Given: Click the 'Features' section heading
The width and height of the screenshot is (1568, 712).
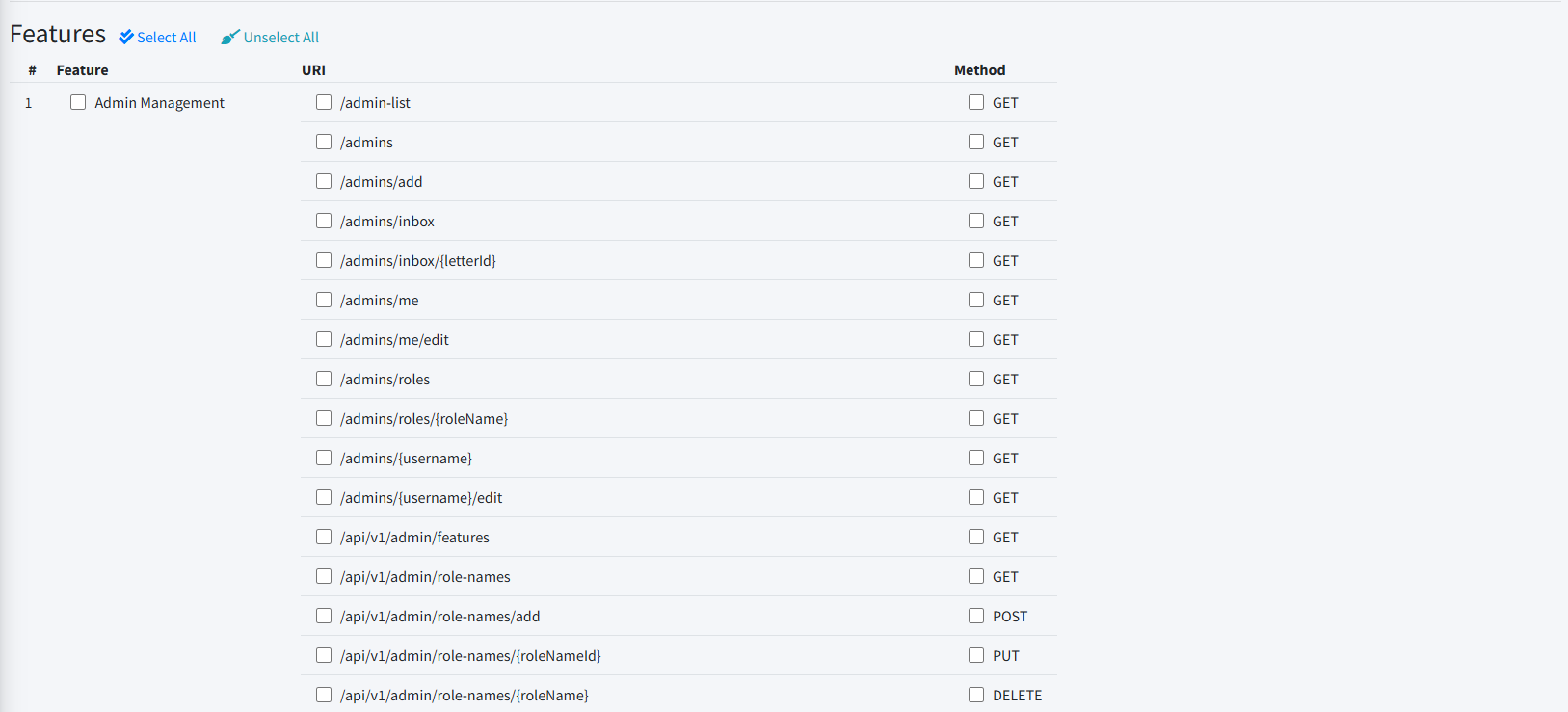Looking at the screenshot, I should (58, 35).
